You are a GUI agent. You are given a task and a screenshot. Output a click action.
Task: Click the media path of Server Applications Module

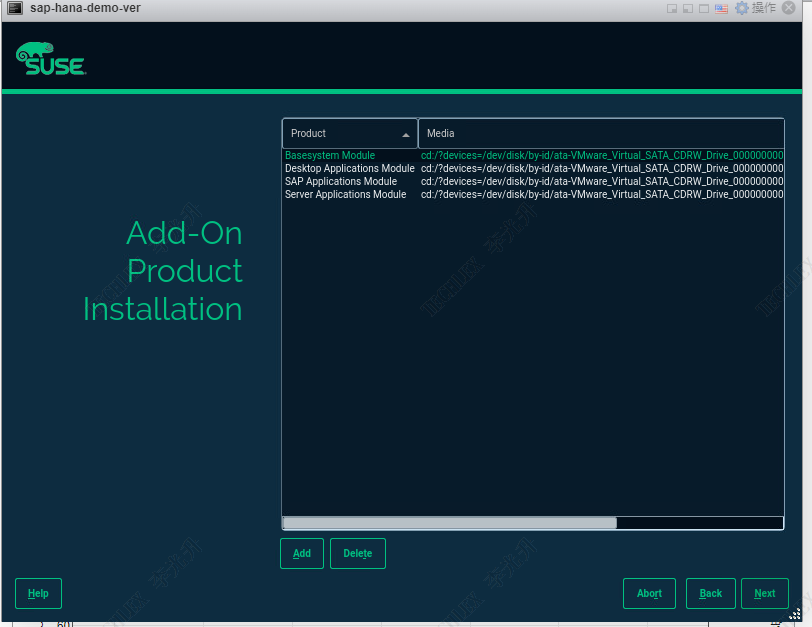602,194
